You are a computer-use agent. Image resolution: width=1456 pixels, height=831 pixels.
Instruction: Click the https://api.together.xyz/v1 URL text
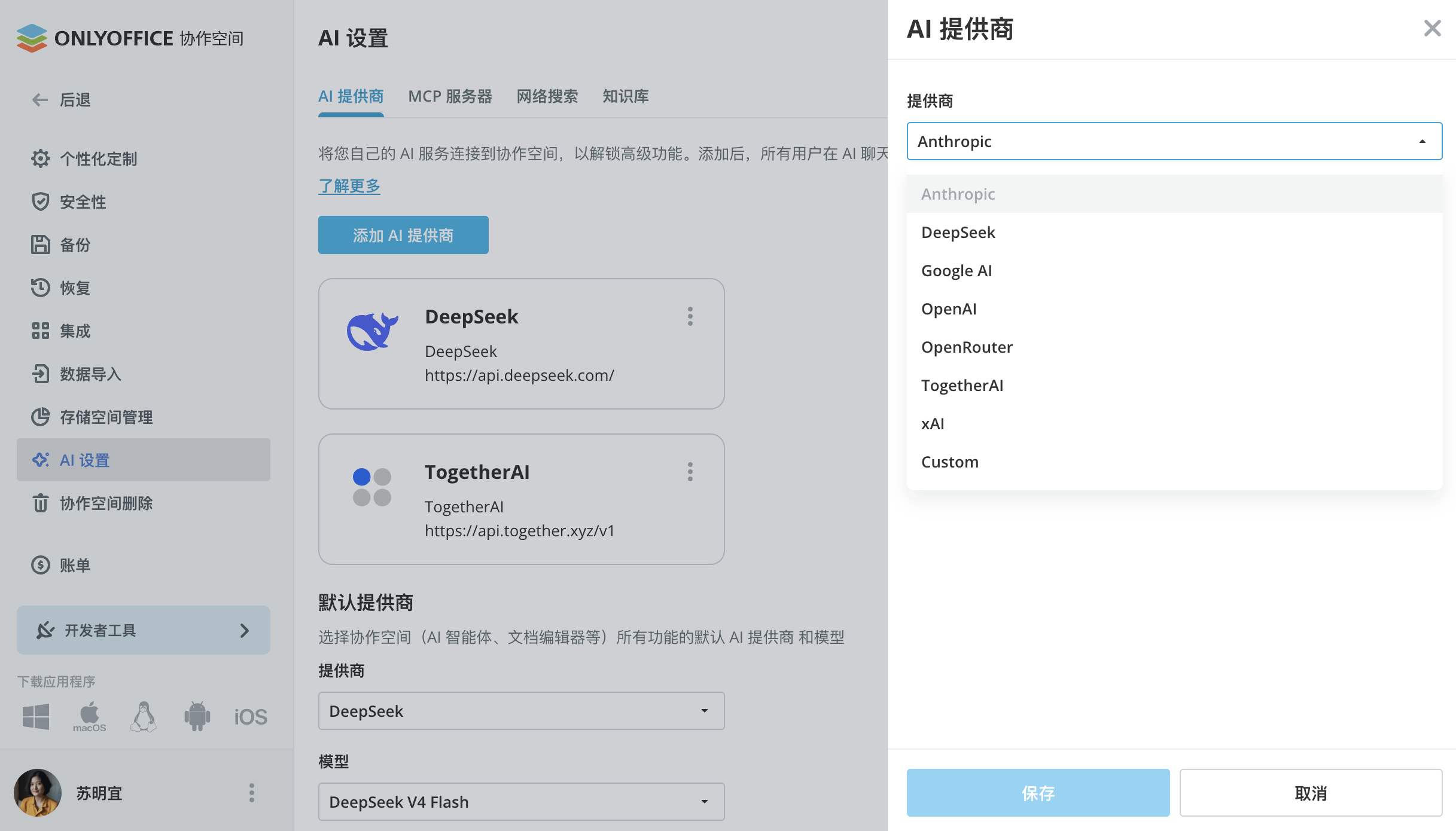pyautogui.click(x=519, y=530)
